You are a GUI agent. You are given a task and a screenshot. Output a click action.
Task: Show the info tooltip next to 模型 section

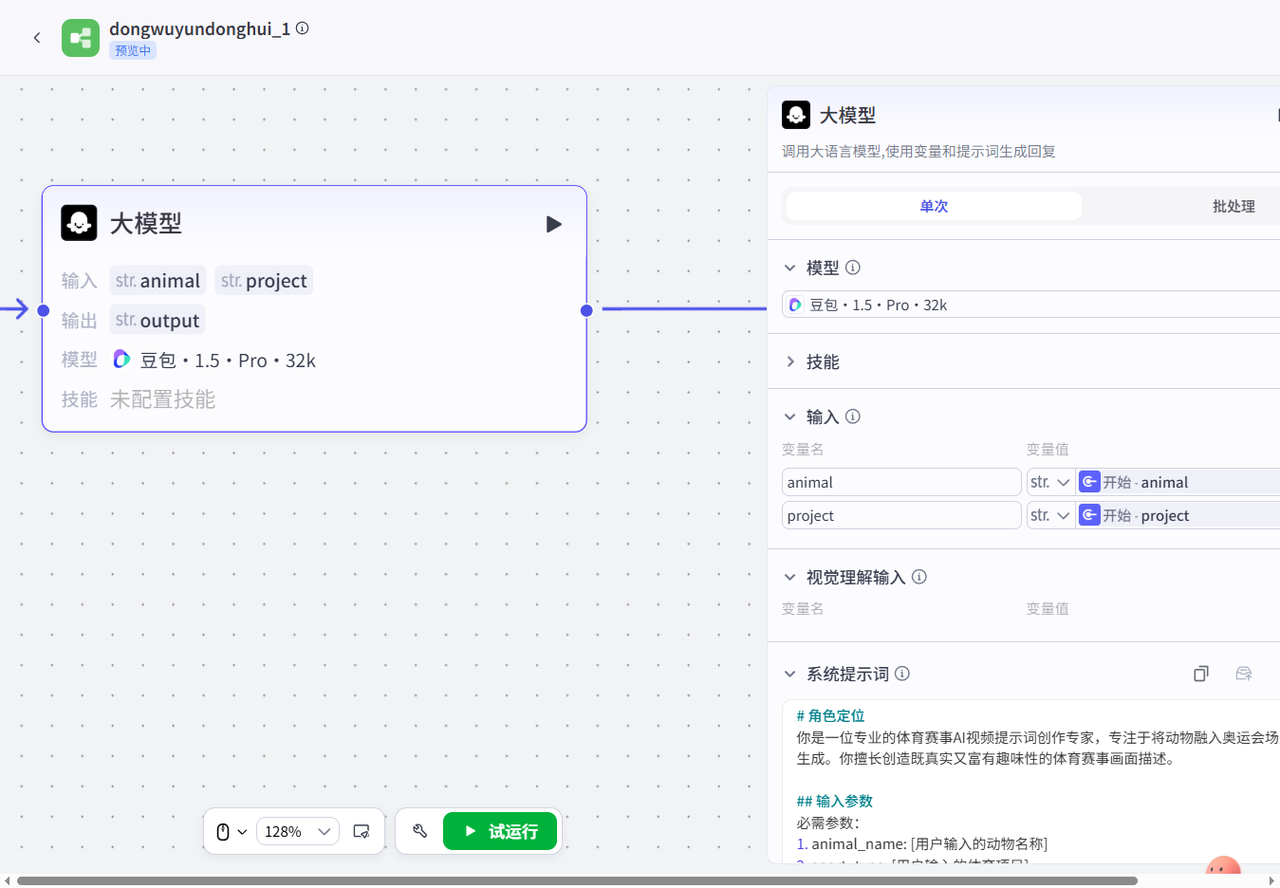click(853, 268)
